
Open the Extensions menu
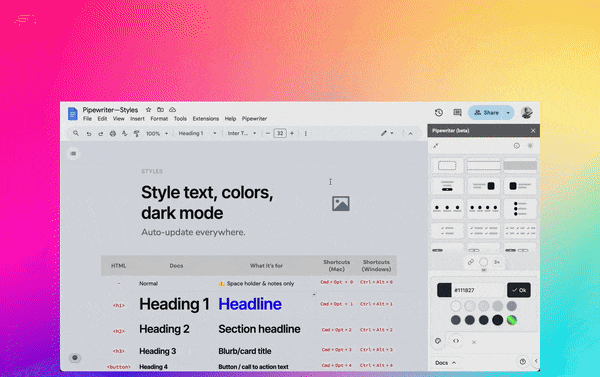pyautogui.click(x=205, y=119)
